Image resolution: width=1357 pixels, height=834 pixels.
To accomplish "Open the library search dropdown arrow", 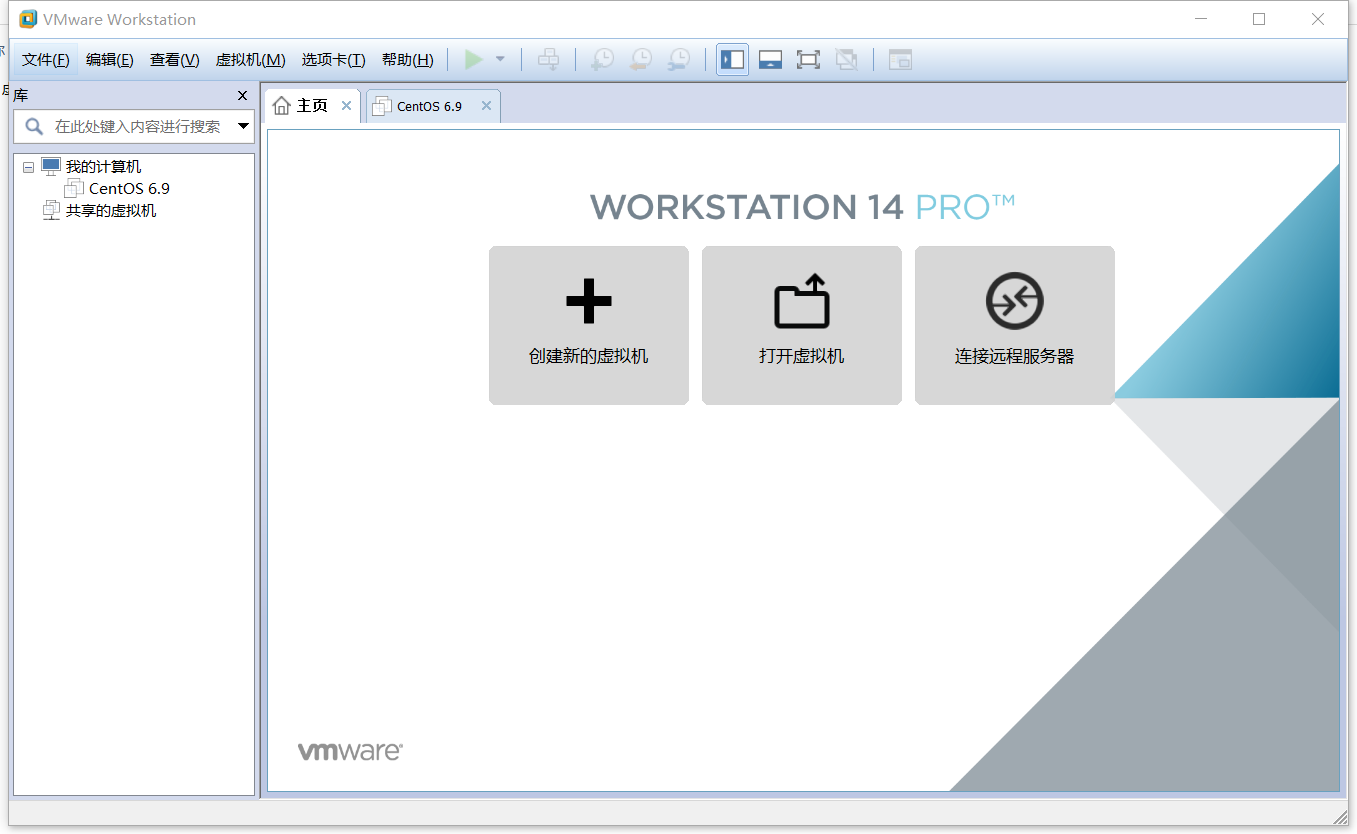I will coord(243,126).
